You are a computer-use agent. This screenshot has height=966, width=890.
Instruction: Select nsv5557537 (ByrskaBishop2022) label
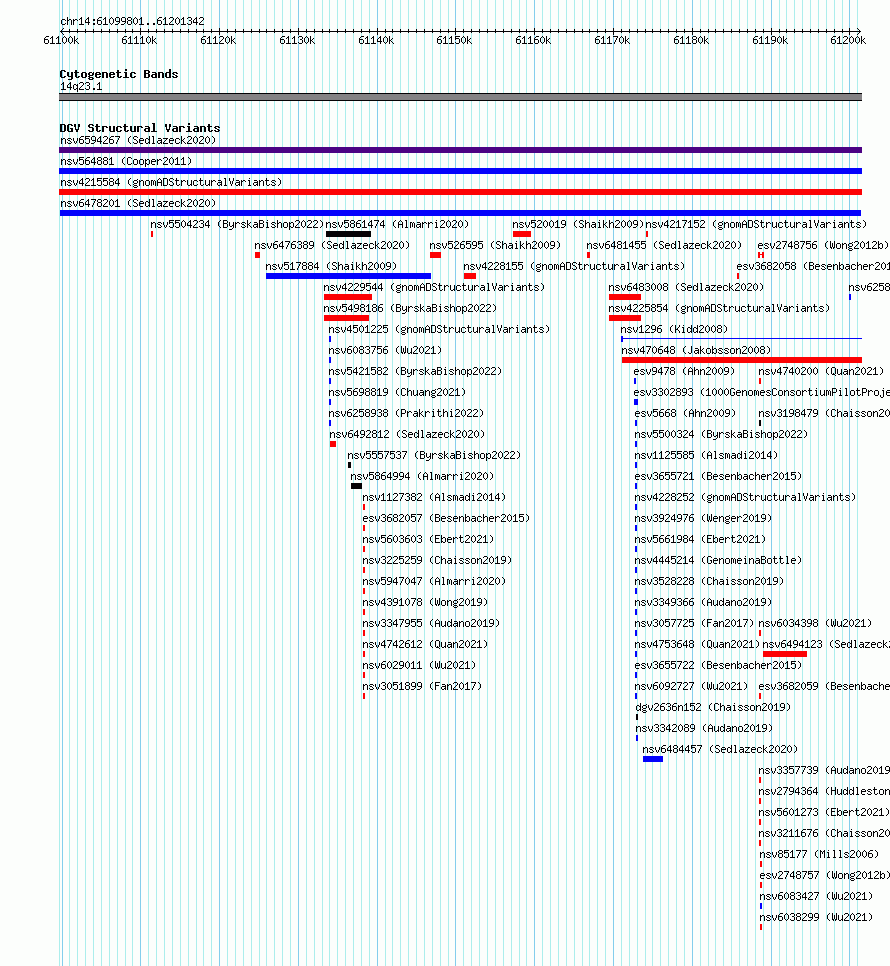tap(434, 455)
